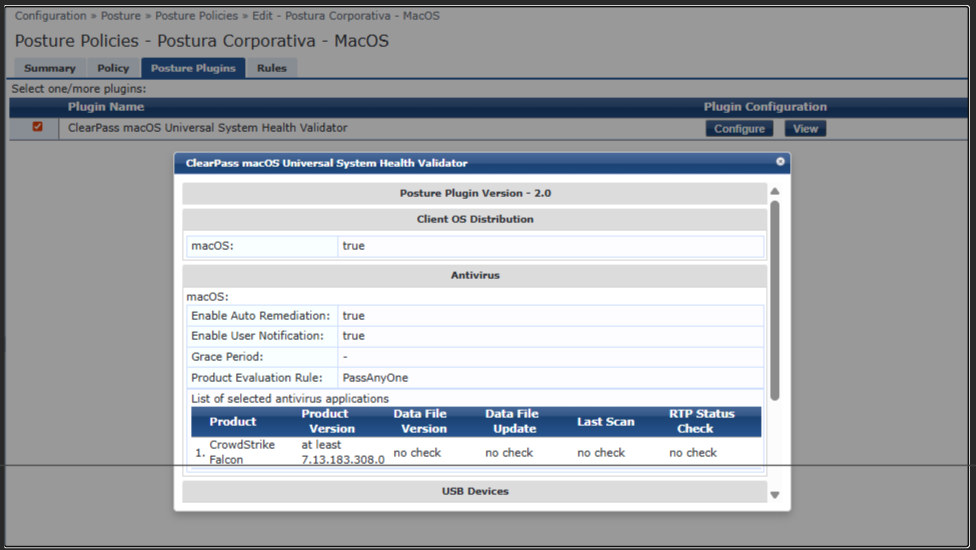Uncheck the ClearPass macOS Universal plugin checkbox
Screen dimensions: 976x550
coord(37,127)
